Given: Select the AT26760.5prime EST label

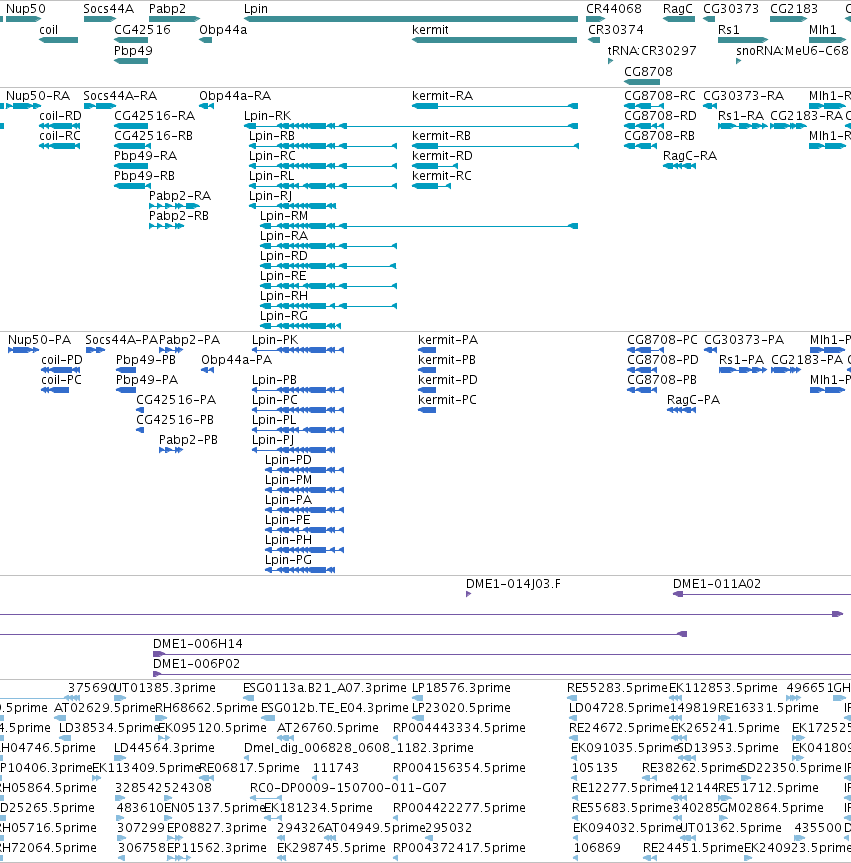Looking at the screenshot, I should pyautogui.click(x=328, y=728).
